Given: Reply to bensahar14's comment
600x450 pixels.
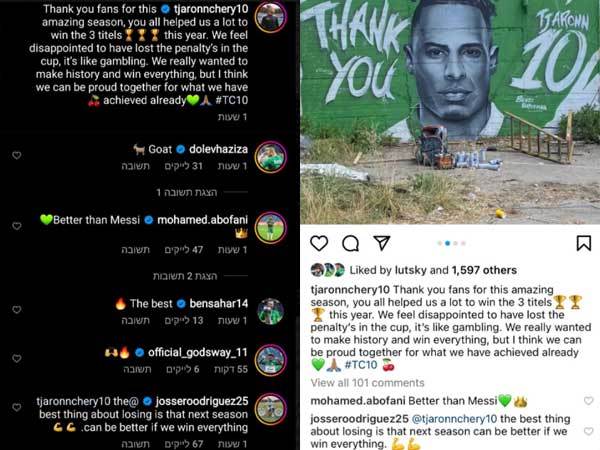Looking at the screenshot, I should (135, 321).
